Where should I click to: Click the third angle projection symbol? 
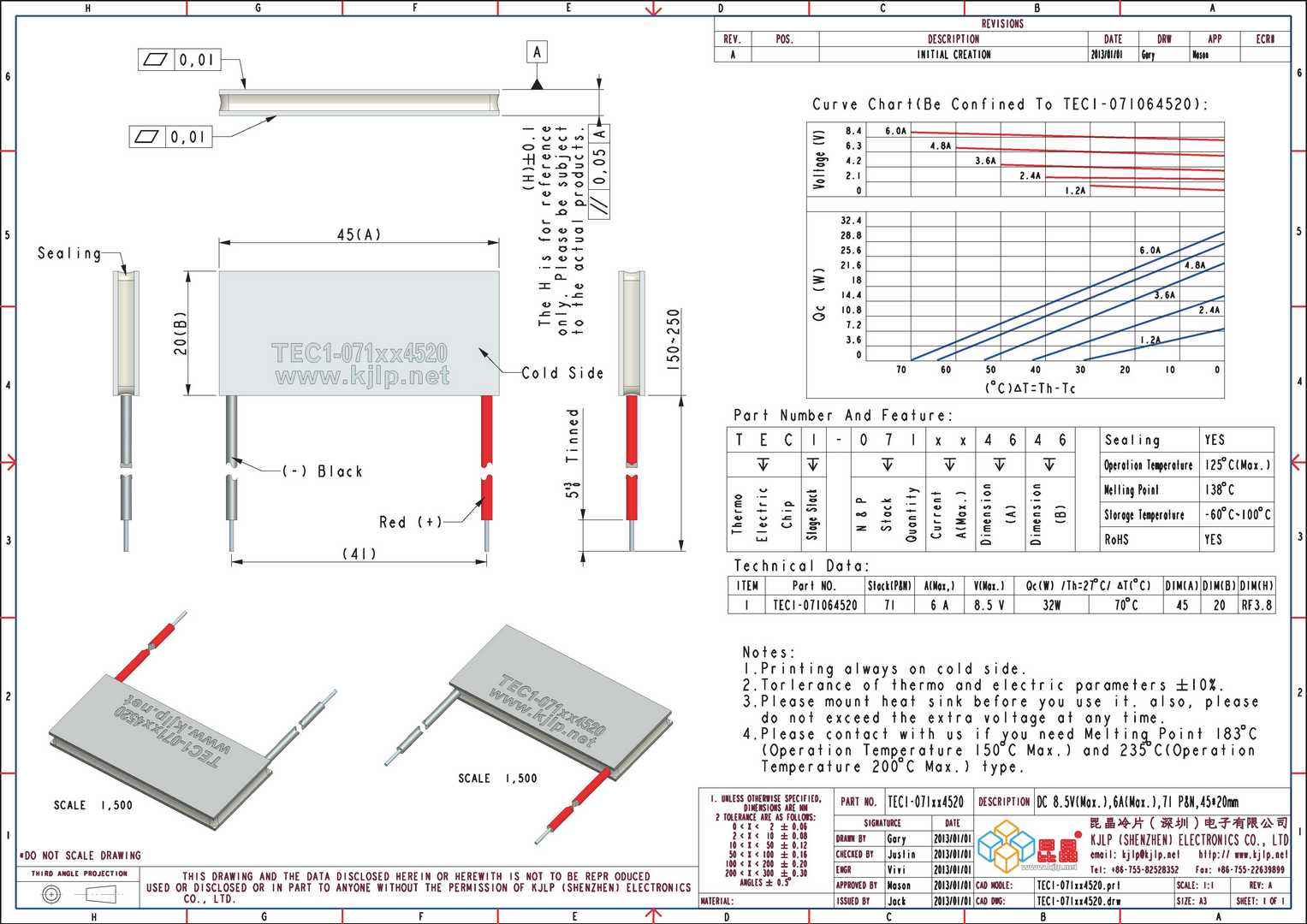(80, 895)
